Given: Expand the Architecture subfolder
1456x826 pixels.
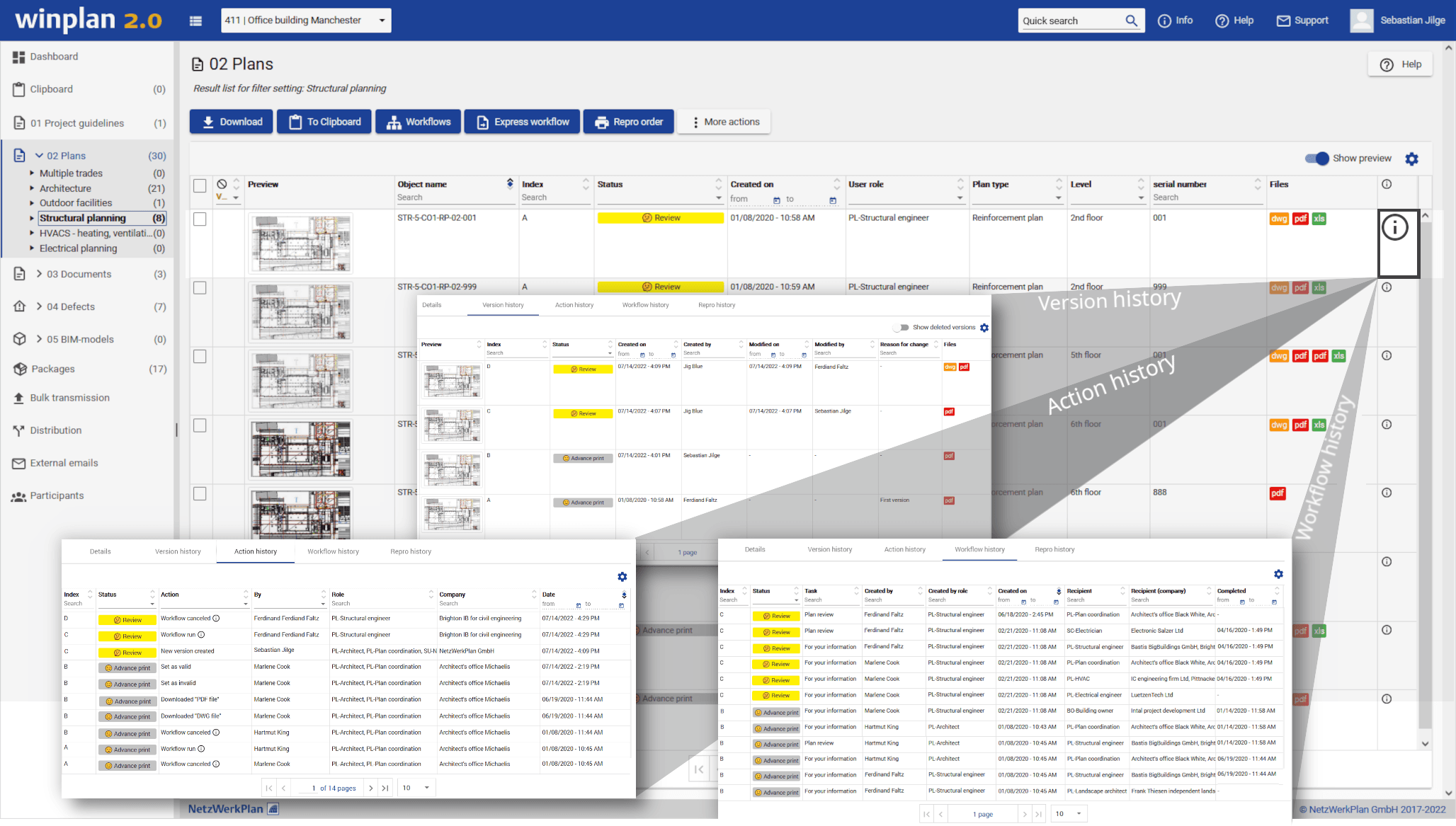Looking at the screenshot, I should tap(32, 188).
